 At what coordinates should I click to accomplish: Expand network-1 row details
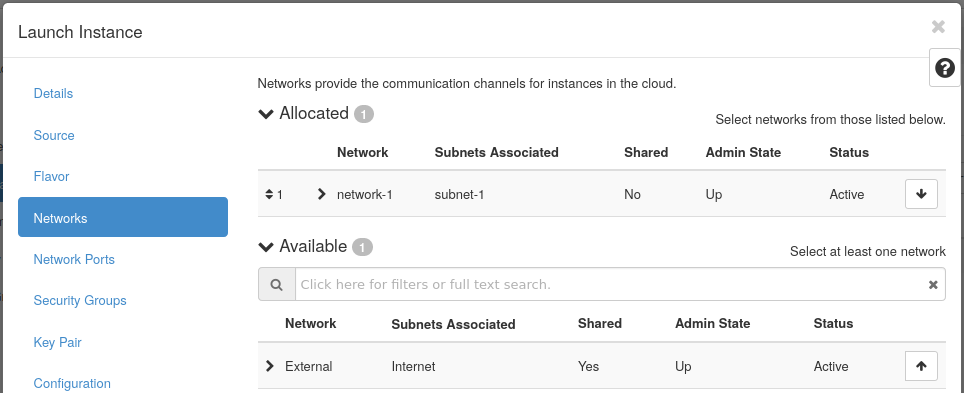321,194
